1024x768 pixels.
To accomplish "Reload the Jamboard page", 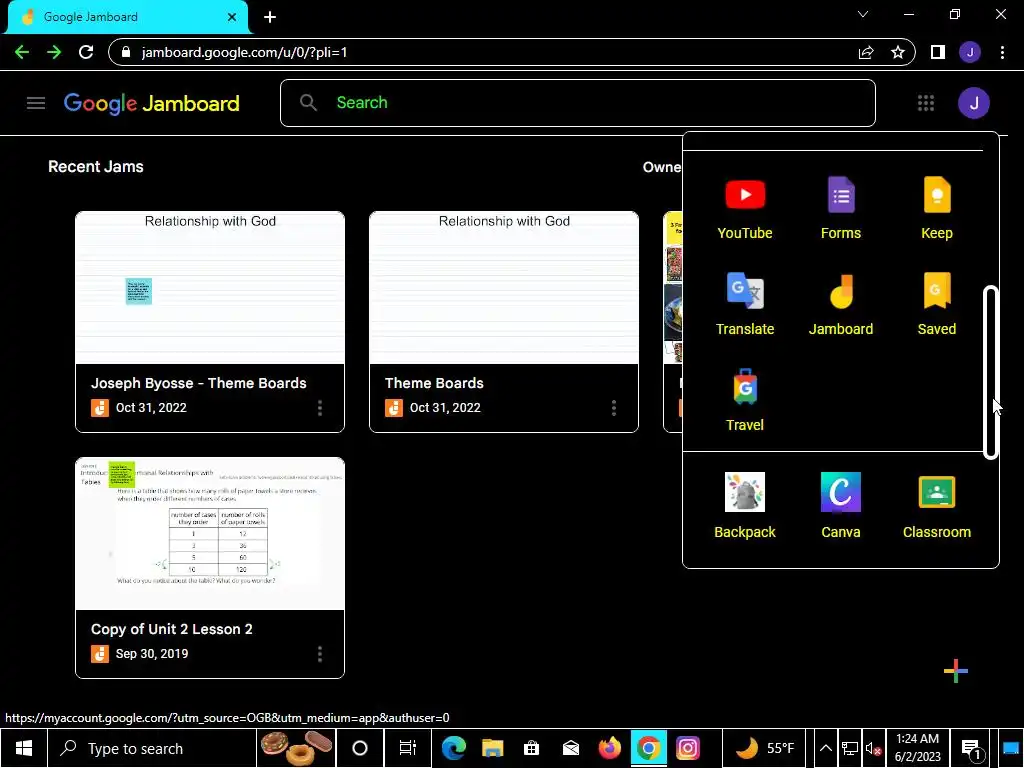I will pyautogui.click(x=86, y=52).
